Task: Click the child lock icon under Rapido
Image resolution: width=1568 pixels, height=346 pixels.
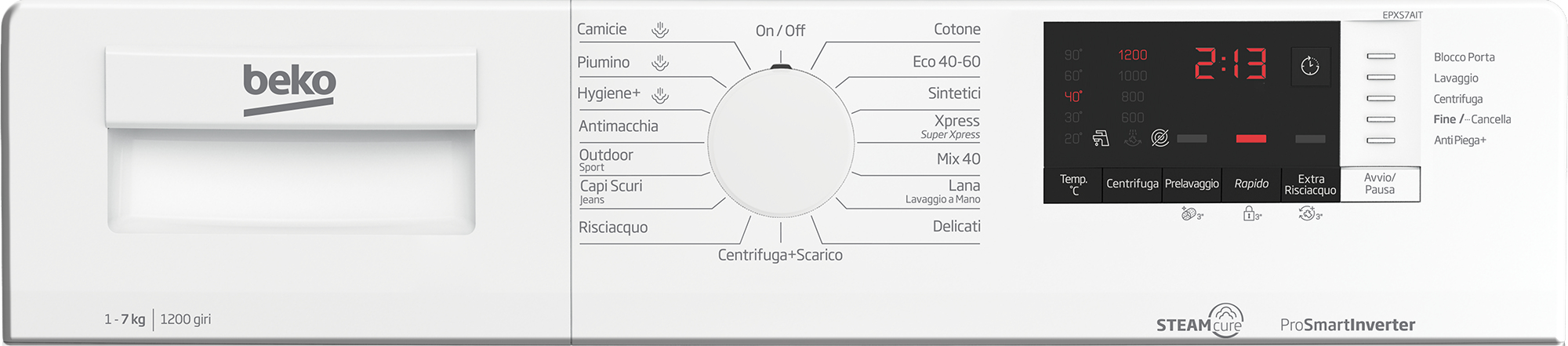Action: pos(1252,213)
